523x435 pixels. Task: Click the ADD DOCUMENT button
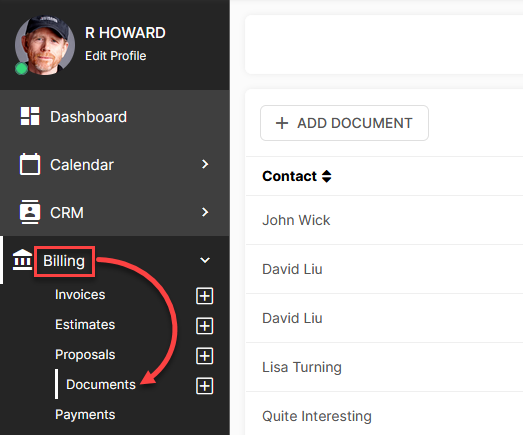click(x=344, y=123)
